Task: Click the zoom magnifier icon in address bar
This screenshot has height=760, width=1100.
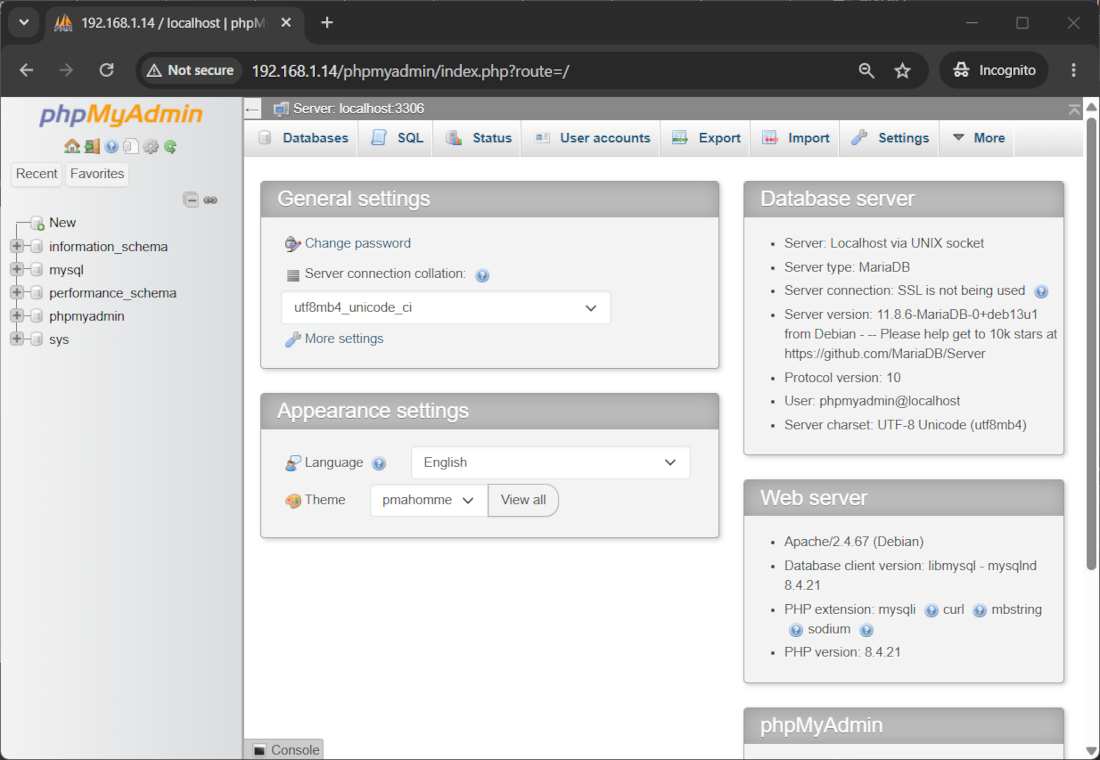Action: [x=866, y=70]
